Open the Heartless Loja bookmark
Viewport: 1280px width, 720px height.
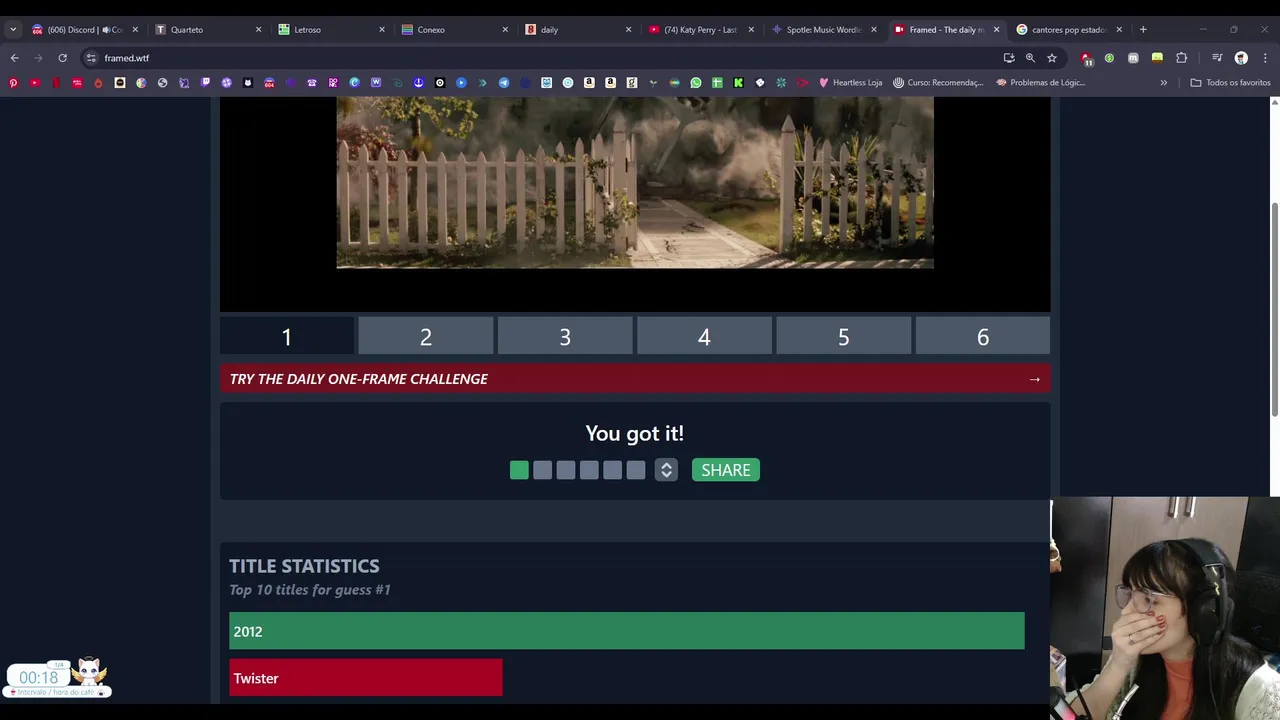850,83
